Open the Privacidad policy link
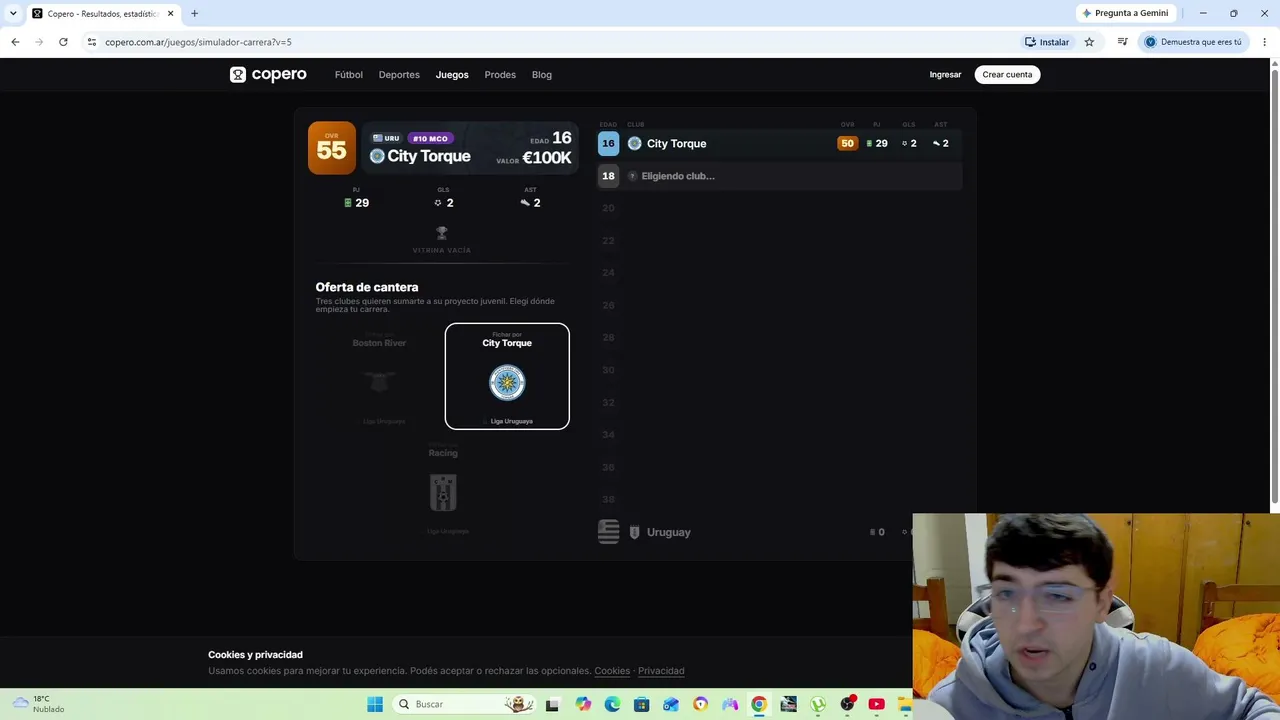The height and width of the screenshot is (720, 1280). 661,671
